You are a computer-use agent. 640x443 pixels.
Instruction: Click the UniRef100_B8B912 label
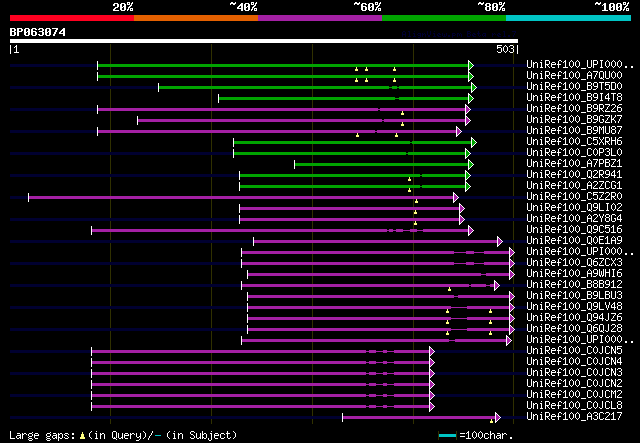tap(574, 285)
